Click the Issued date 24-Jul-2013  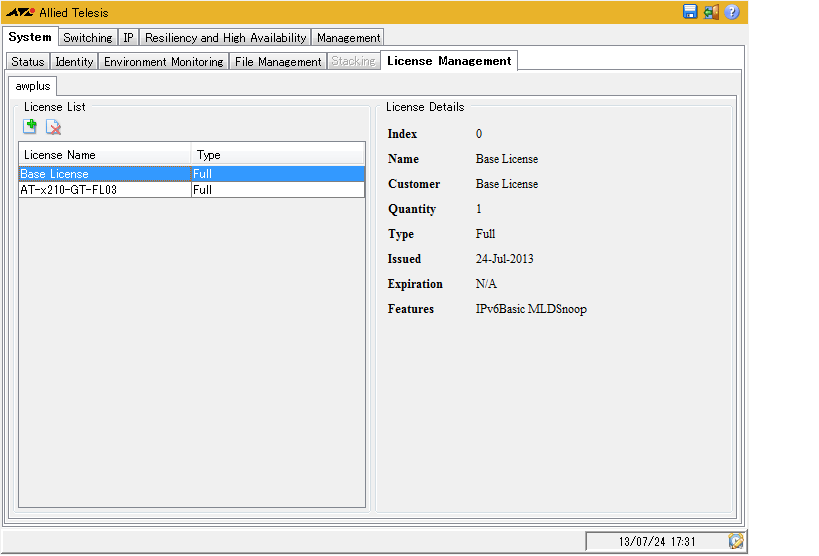click(x=505, y=259)
